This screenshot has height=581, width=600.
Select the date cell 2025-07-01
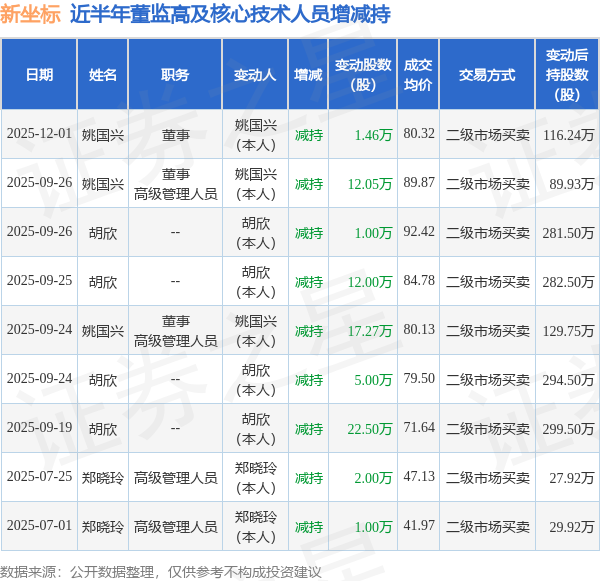pos(39,526)
